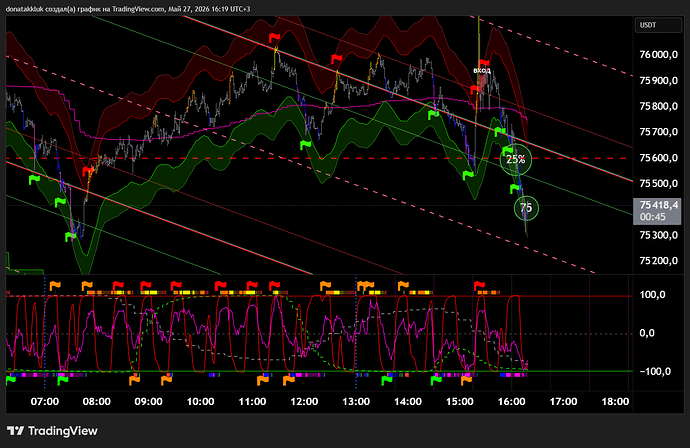Click the 18:00 time axis label
Viewport: 690px width, 448px height.
coord(615,401)
